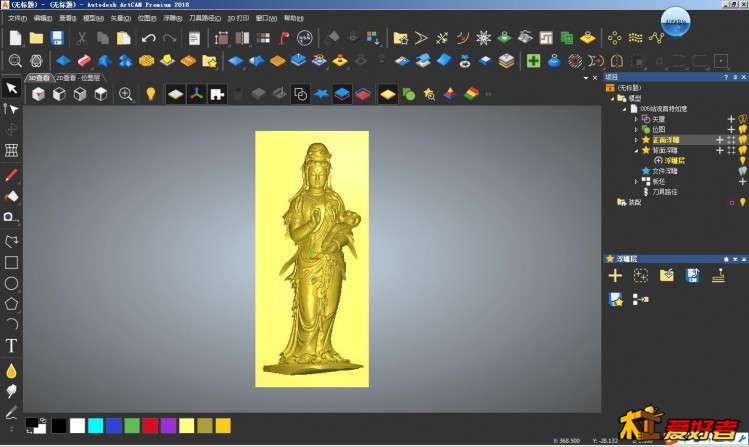This screenshot has width=749, height=447.
Task: Toggle the light bulb lighting in the view toolbar
Action: click(x=151, y=94)
